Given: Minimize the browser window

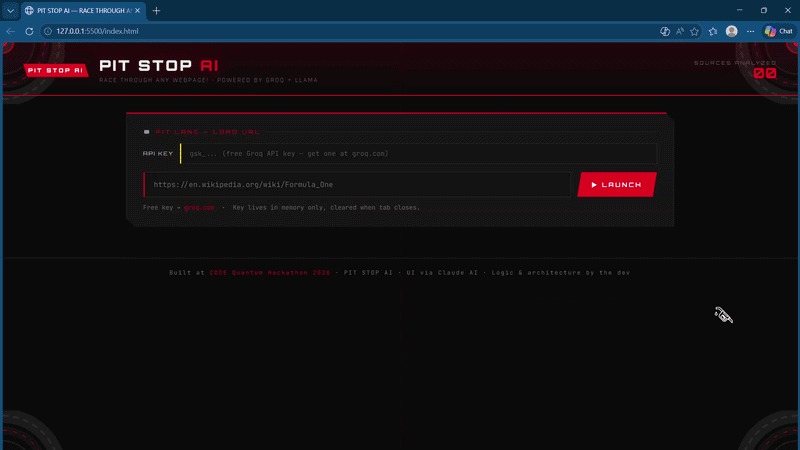Looking at the screenshot, I should 739,10.
